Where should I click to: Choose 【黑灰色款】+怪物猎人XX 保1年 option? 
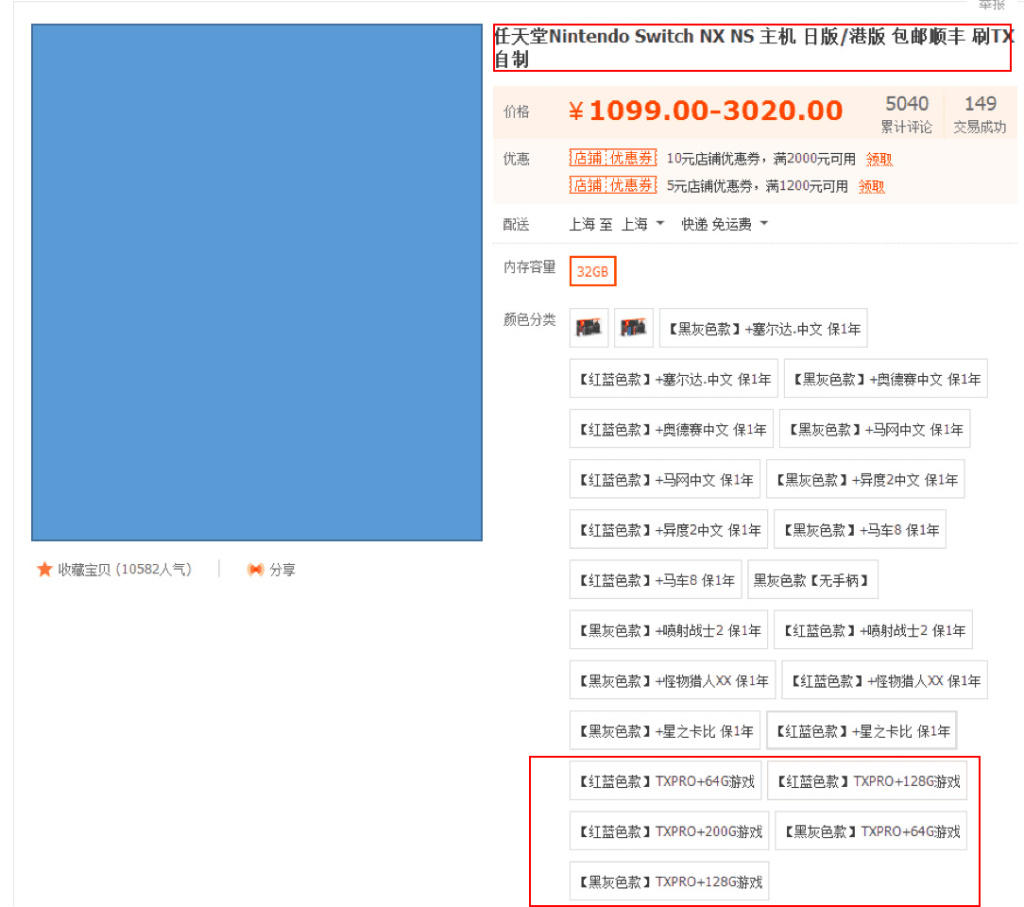click(673, 680)
